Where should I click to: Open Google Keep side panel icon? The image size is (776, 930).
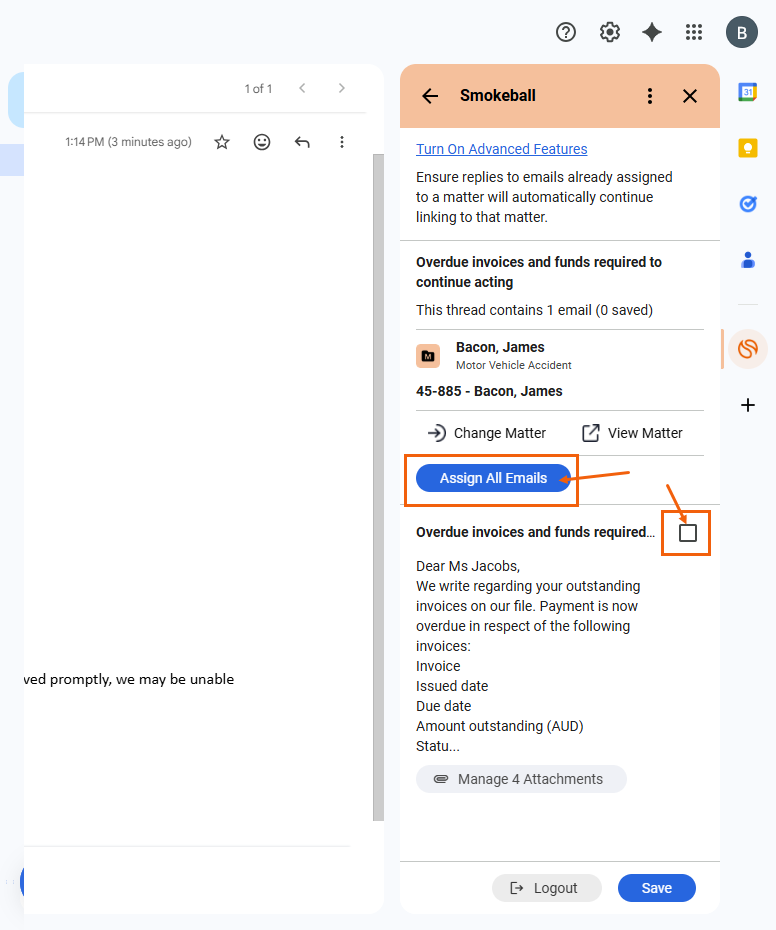tap(748, 148)
